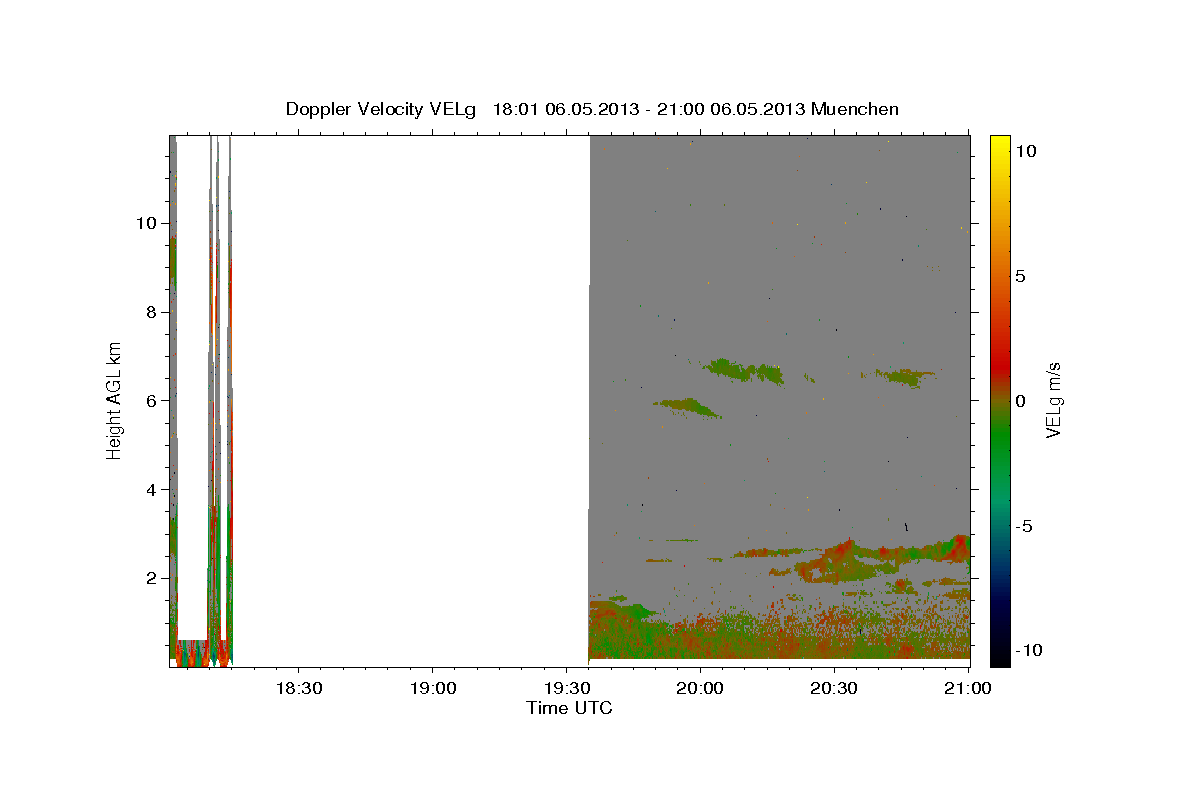
Task: Click the 19:00 time tick label
Action: pos(432,689)
